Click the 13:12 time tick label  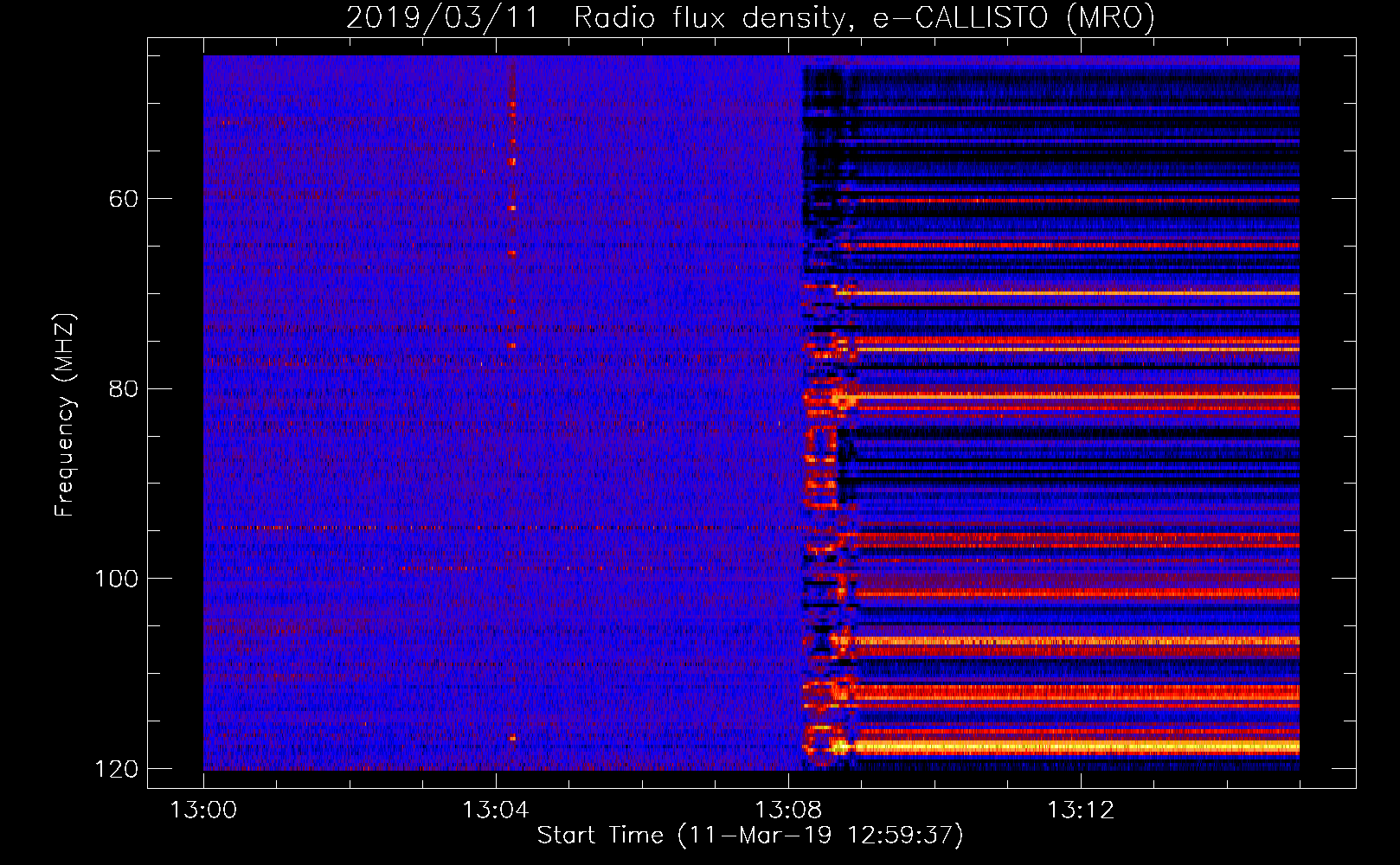point(1081,811)
